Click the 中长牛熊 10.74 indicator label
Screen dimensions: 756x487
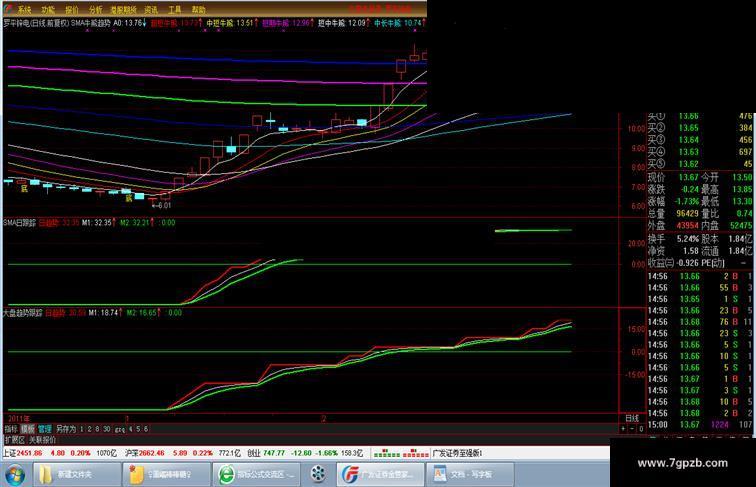coord(399,23)
